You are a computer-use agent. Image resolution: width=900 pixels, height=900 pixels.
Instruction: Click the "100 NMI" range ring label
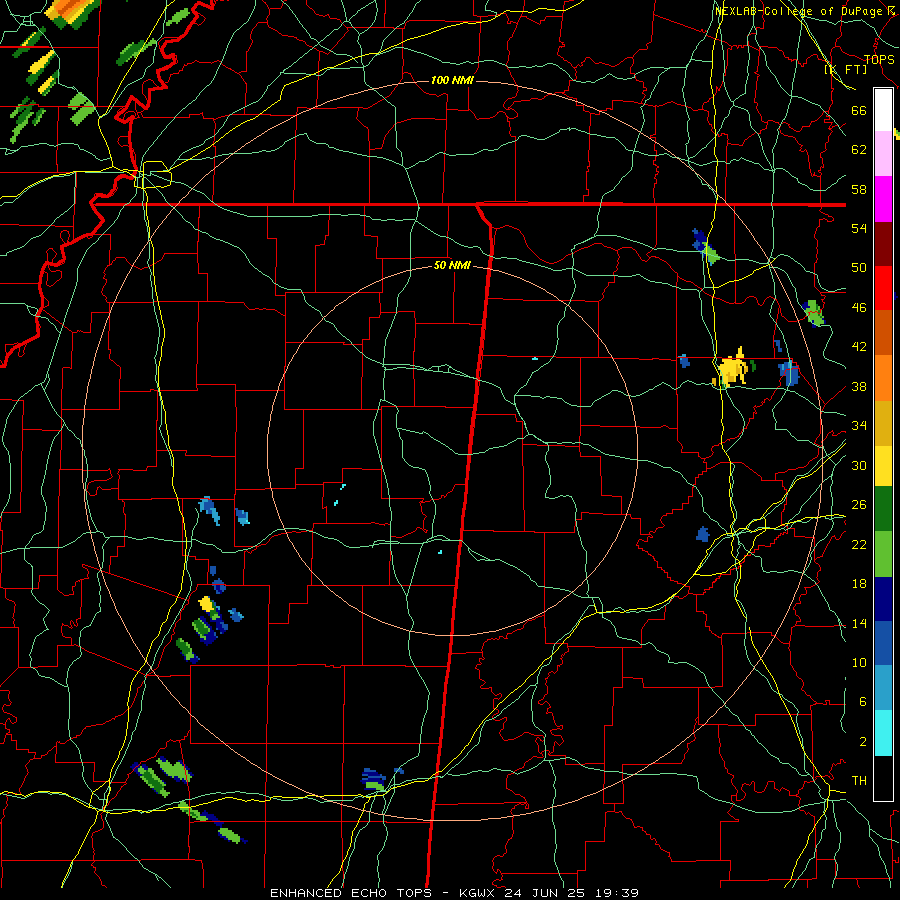tap(452, 80)
